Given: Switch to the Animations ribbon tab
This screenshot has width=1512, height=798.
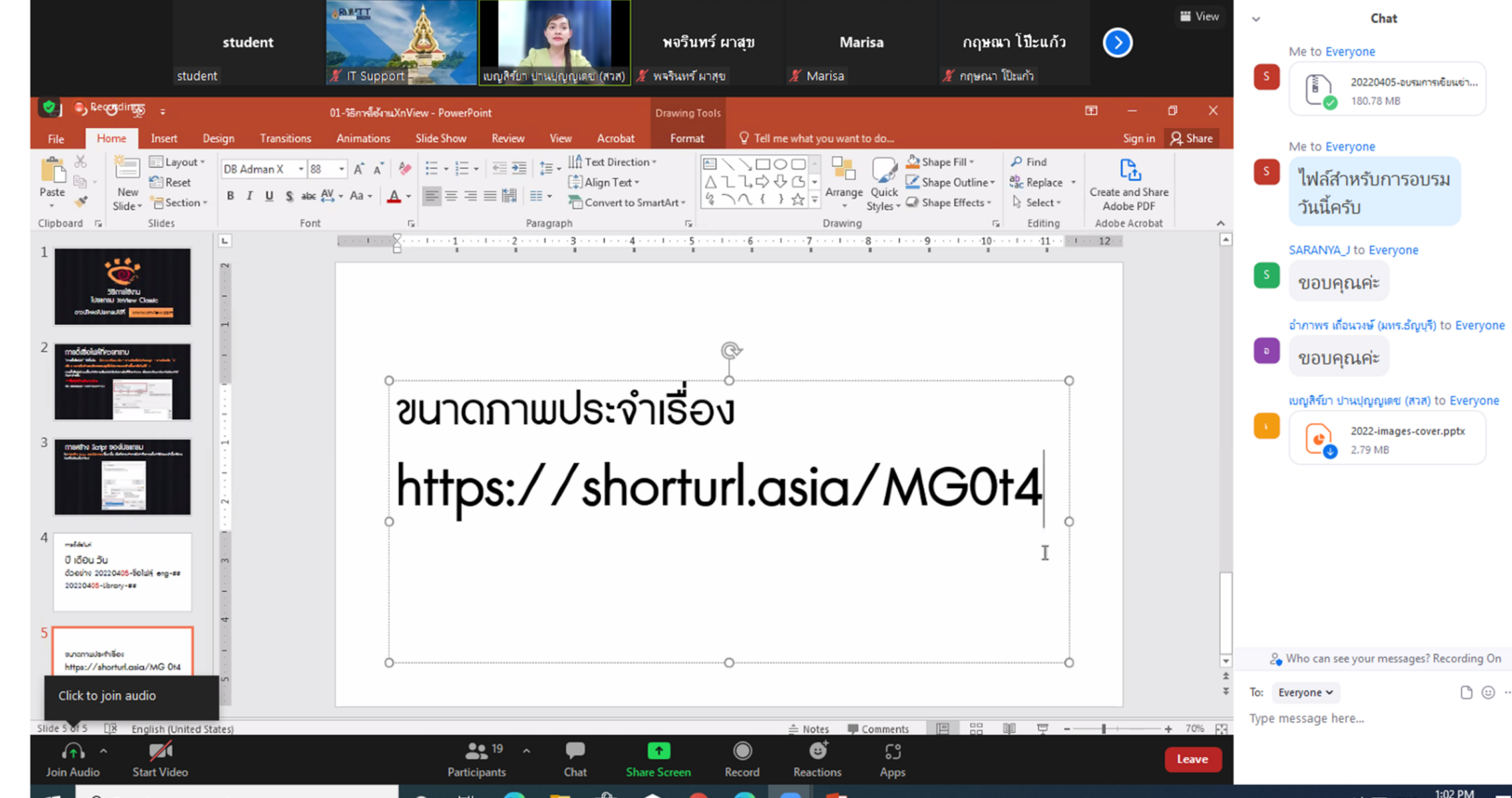Looking at the screenshot, I should [x=363, y=138].
